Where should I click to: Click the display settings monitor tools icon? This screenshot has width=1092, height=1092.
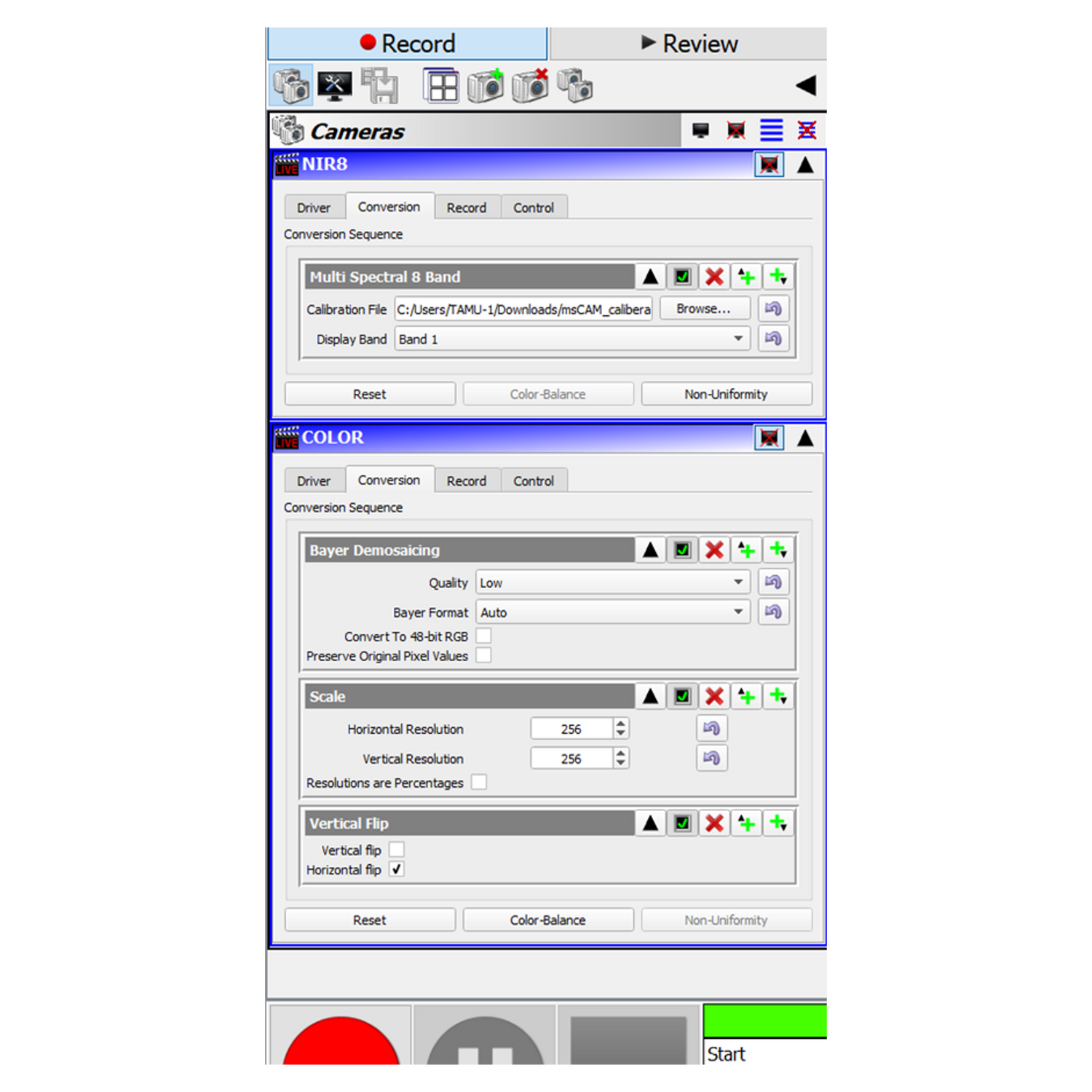click(x=334, y=87)
